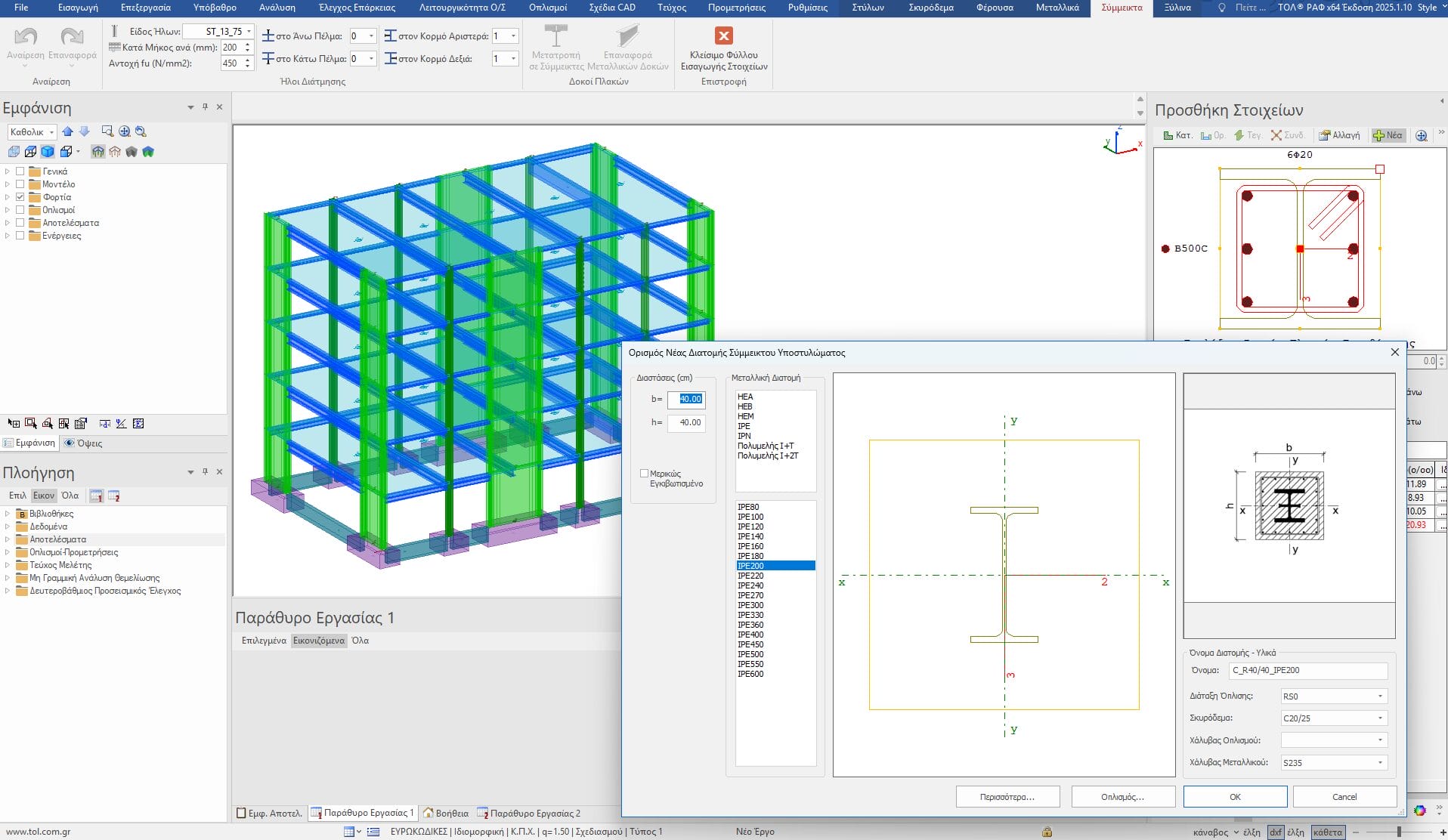
Task: Click the wireframe cube view icon
Action: point(30,152)
